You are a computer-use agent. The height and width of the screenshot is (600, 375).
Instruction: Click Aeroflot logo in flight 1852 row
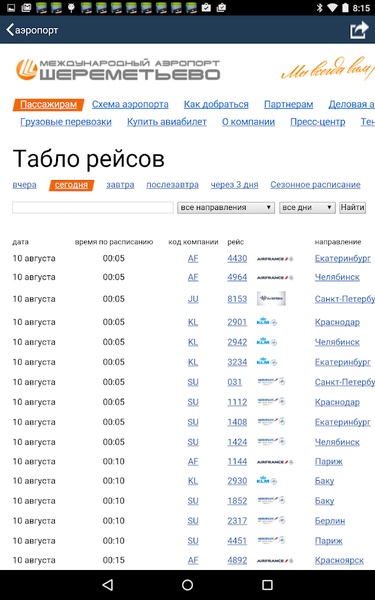[x=271, y=501]
